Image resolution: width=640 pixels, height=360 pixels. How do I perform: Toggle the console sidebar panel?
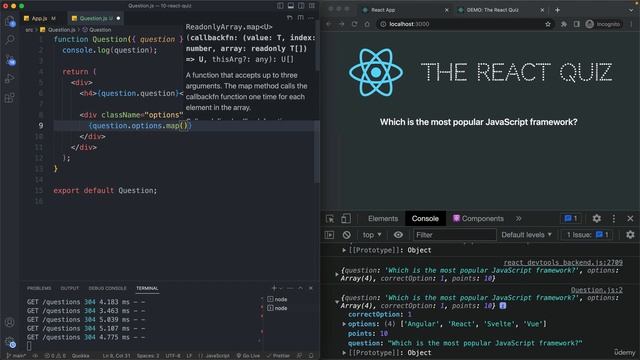coord(329,235)
